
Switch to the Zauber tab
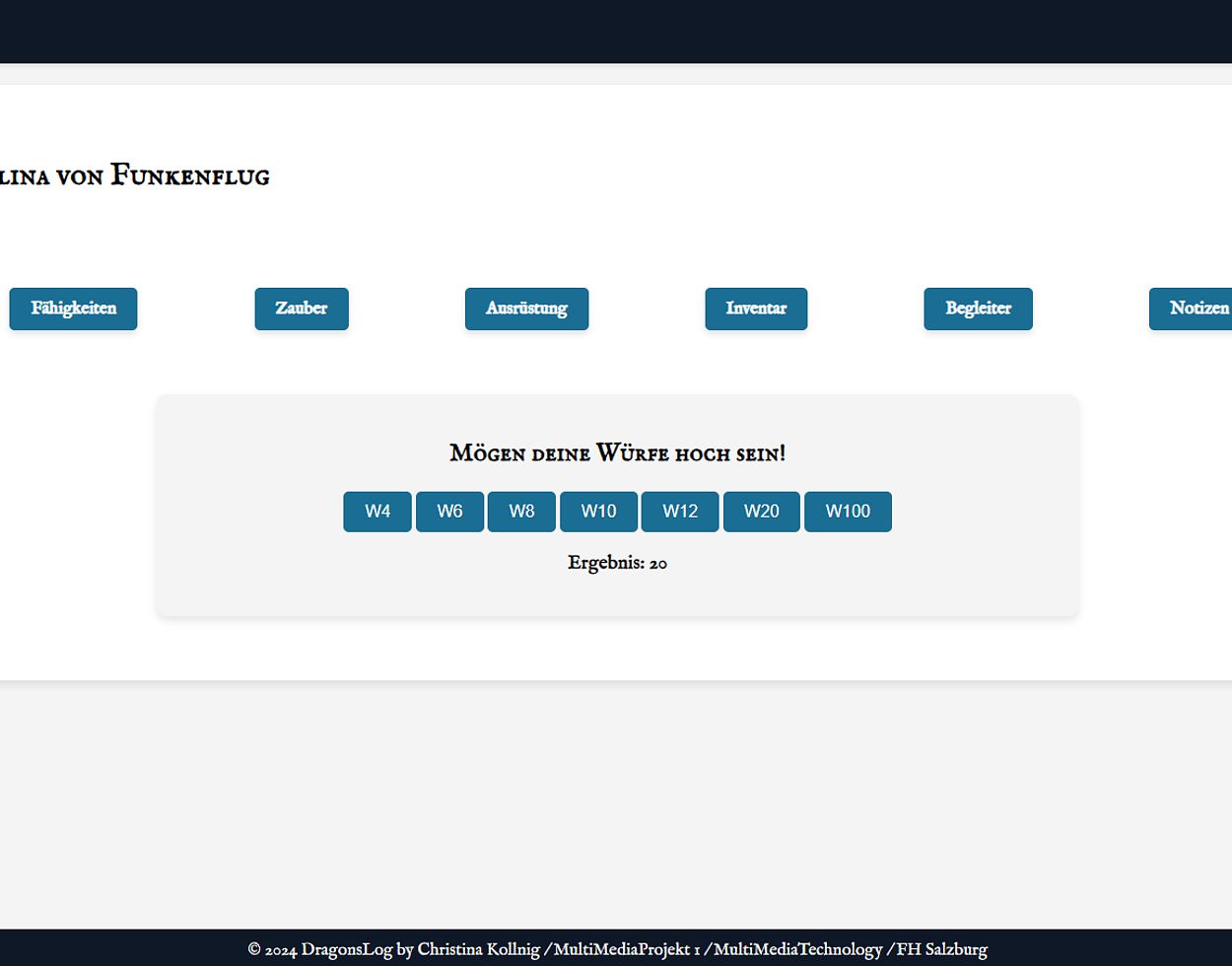pyautogui.click(x=302, y=309)
